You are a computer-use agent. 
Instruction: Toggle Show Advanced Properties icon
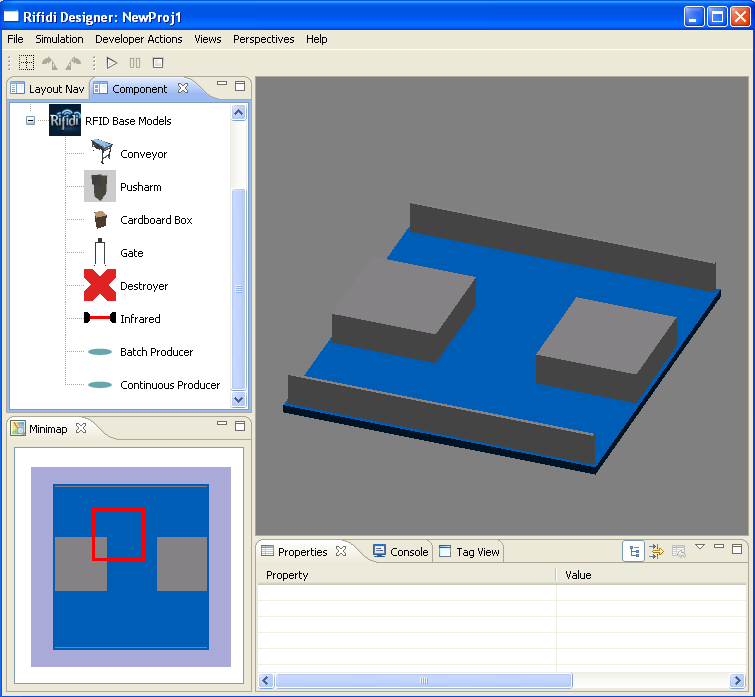click(656, 551)
